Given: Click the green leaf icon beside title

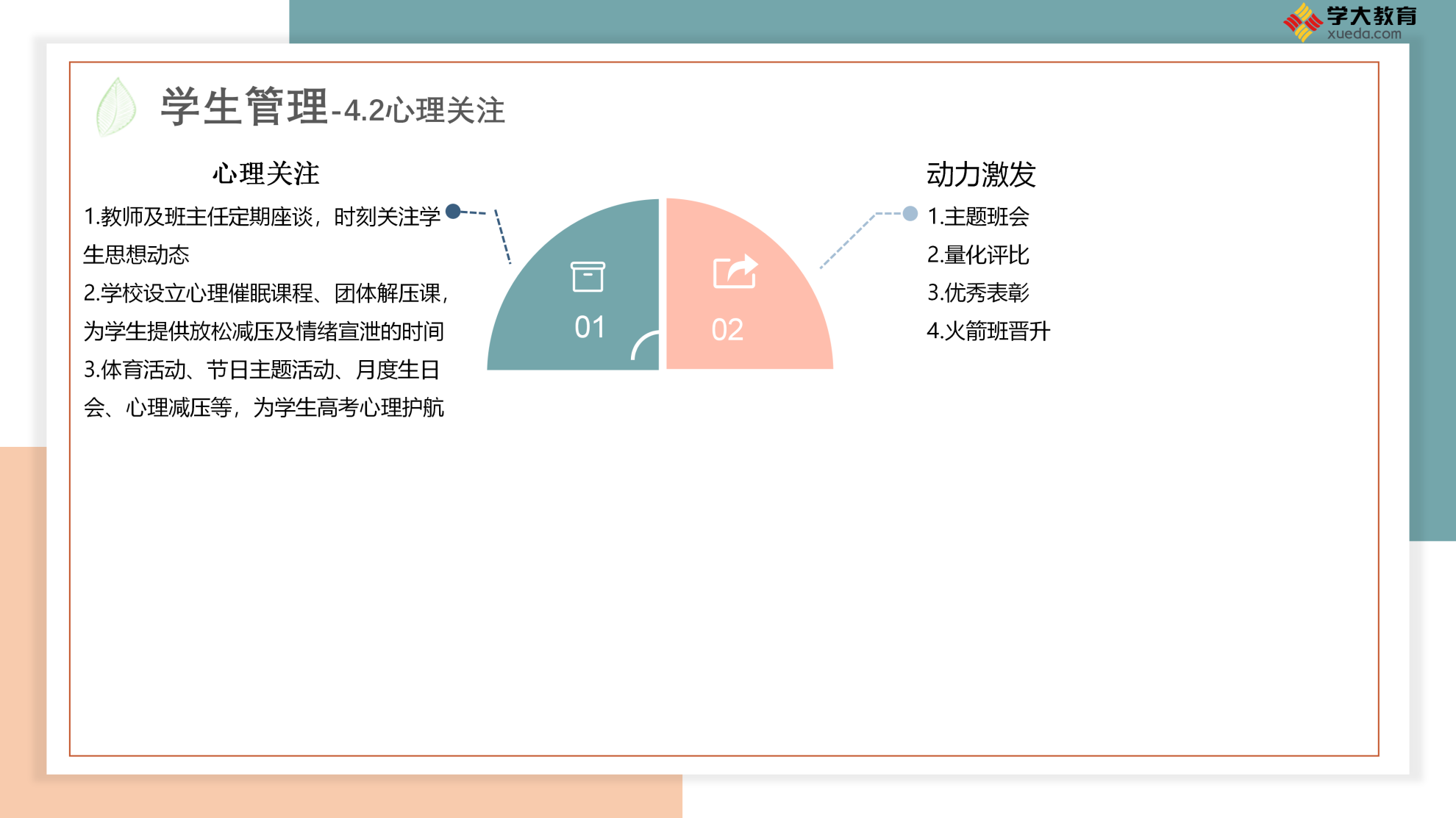Looking at the screenshot, I should click(116, 107).
